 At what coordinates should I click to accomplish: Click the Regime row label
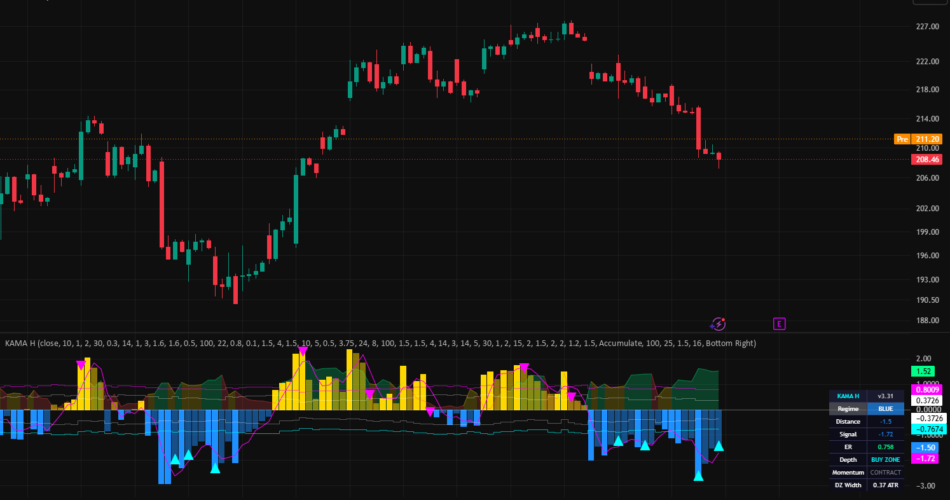click(848, 408)
